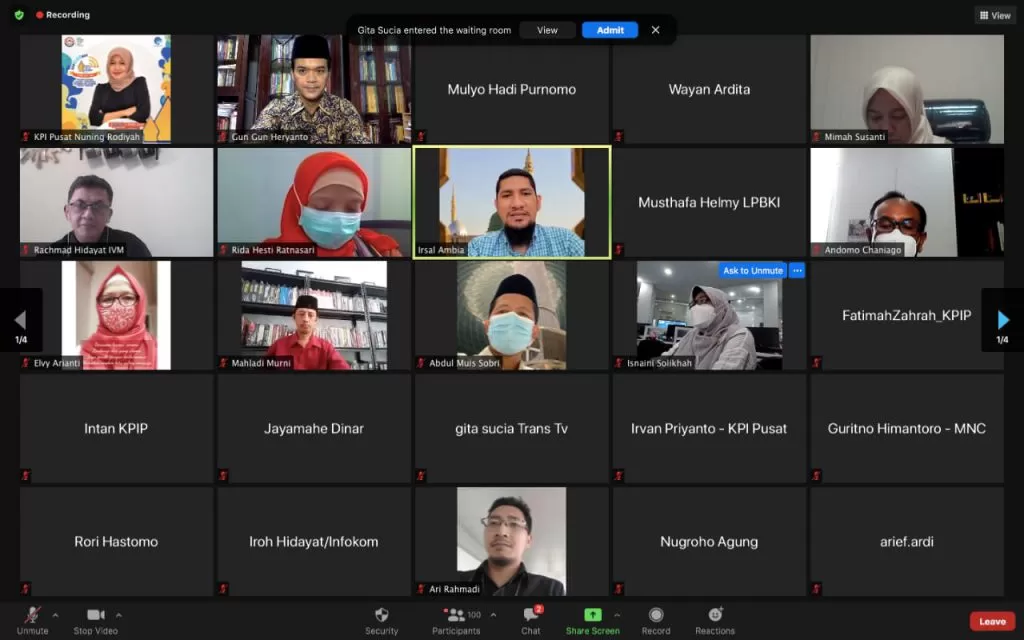Expand video options arrow beside Stop Video
The width and height of the screenshot is (1024, 640).
click(x=118, y=615)
